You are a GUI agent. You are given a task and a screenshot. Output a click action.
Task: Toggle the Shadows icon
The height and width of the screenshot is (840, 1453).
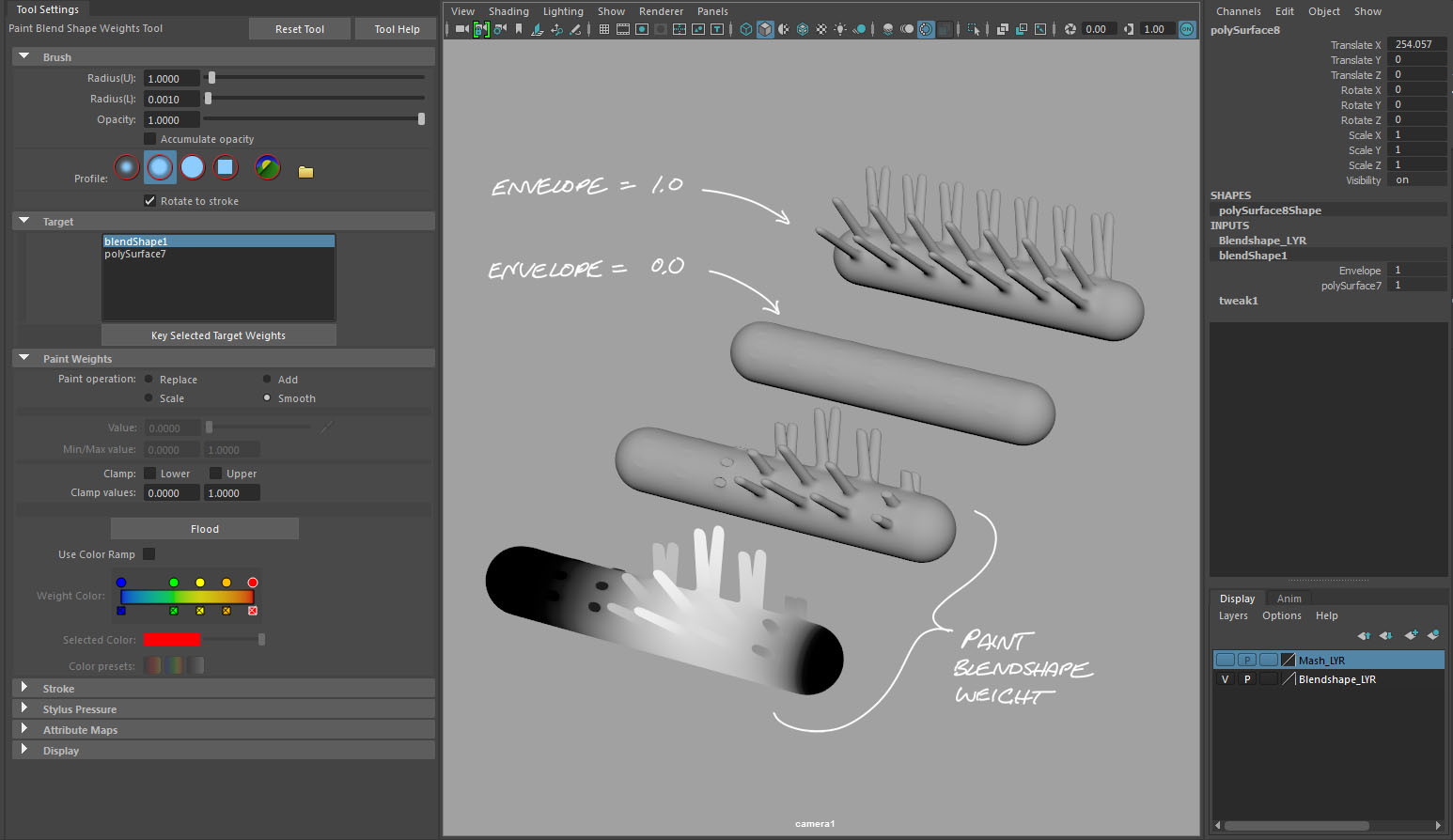point(859,29)
